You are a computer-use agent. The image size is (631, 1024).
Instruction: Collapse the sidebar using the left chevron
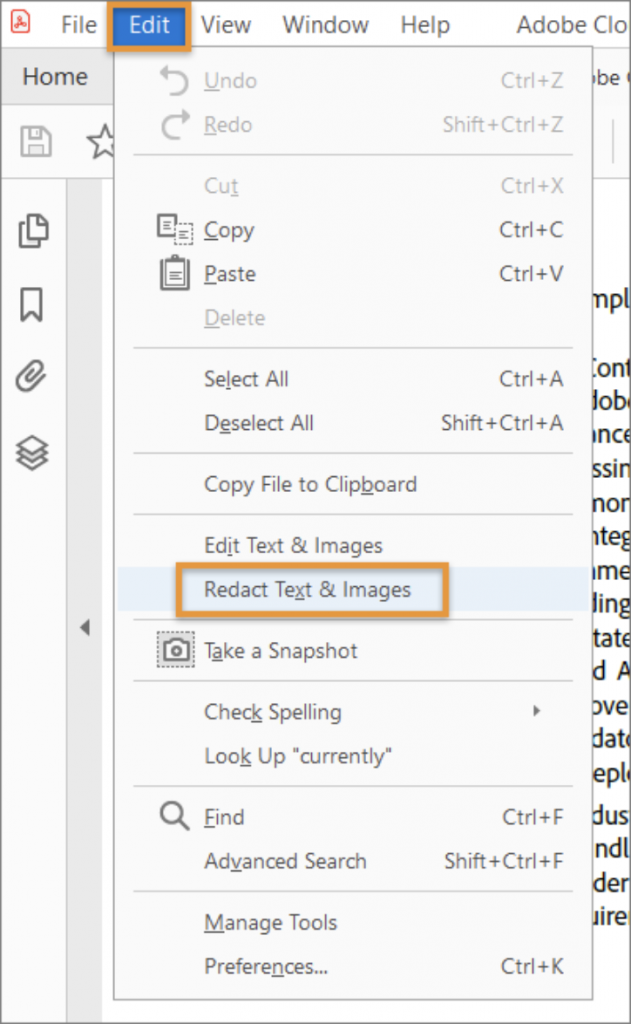86,628
